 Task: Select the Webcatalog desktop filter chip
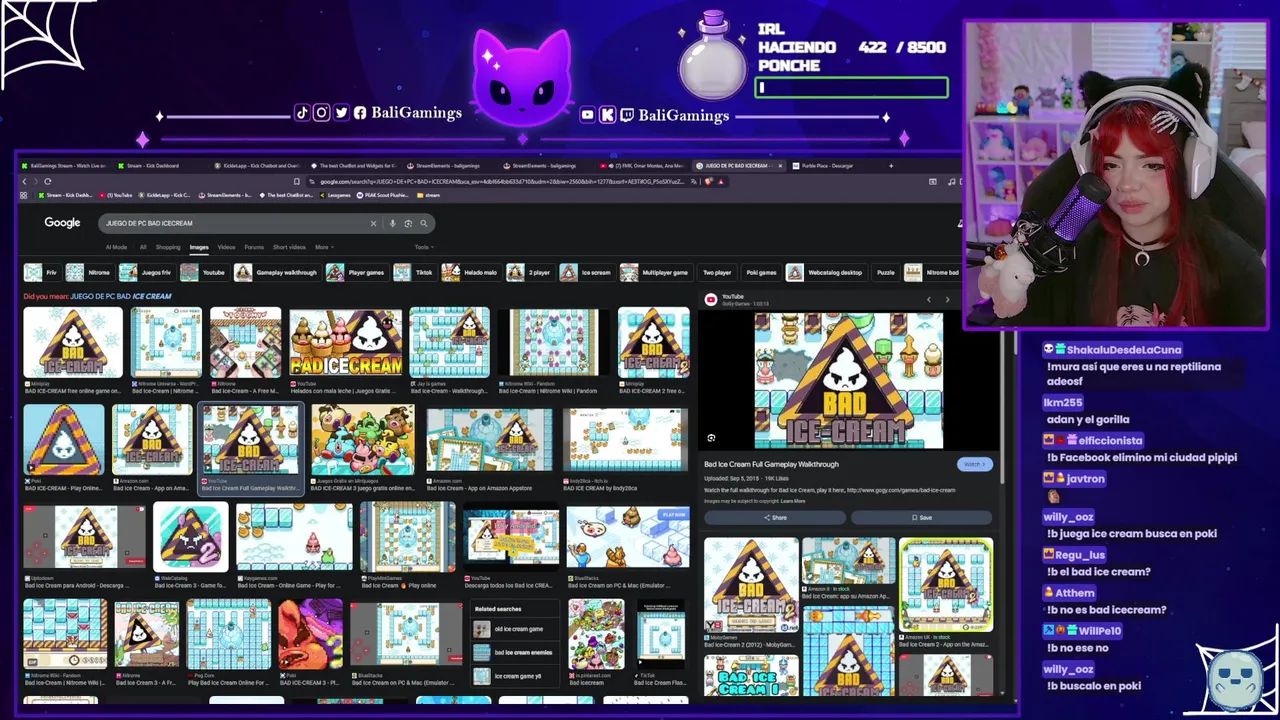[826, 272]
